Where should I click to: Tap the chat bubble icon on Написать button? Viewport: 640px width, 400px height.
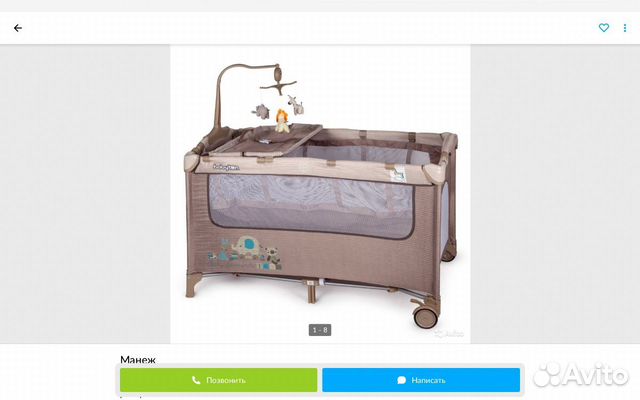(x=401, y=380)
